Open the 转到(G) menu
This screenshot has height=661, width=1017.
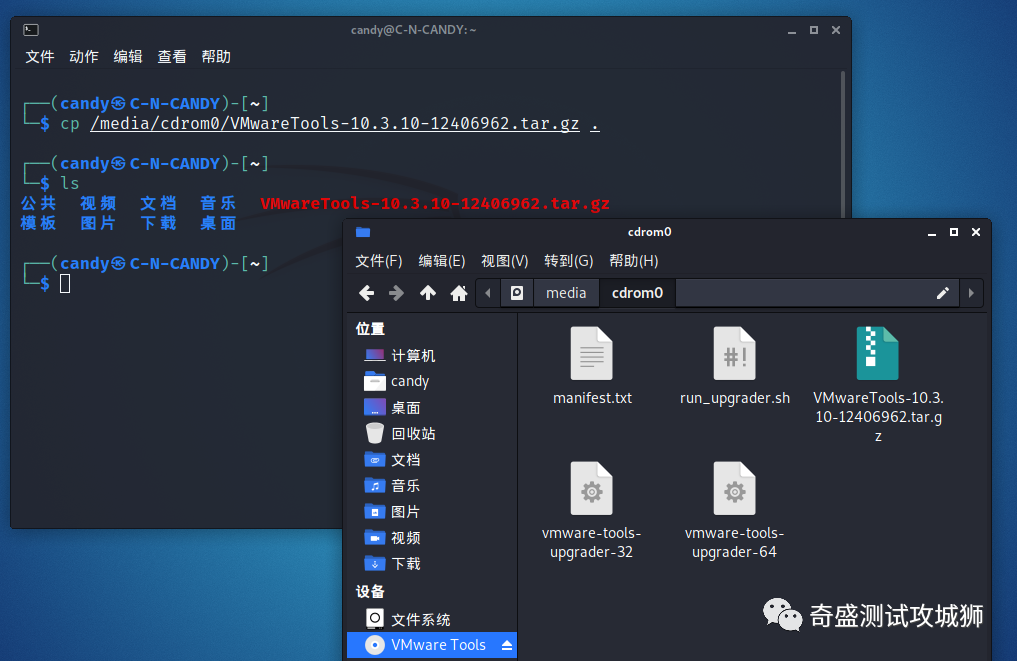coord(569,261)
